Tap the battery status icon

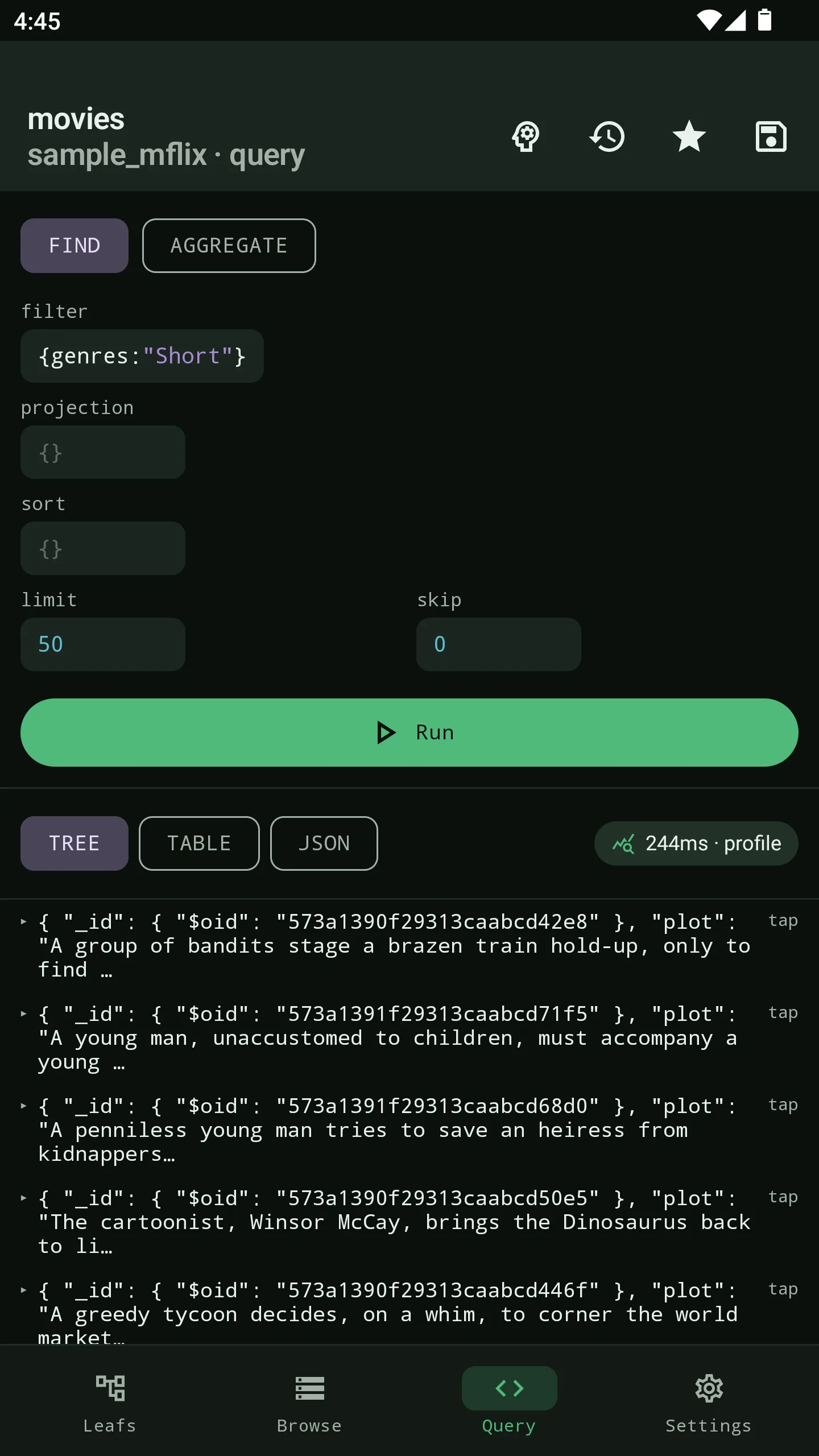point(765,20)
